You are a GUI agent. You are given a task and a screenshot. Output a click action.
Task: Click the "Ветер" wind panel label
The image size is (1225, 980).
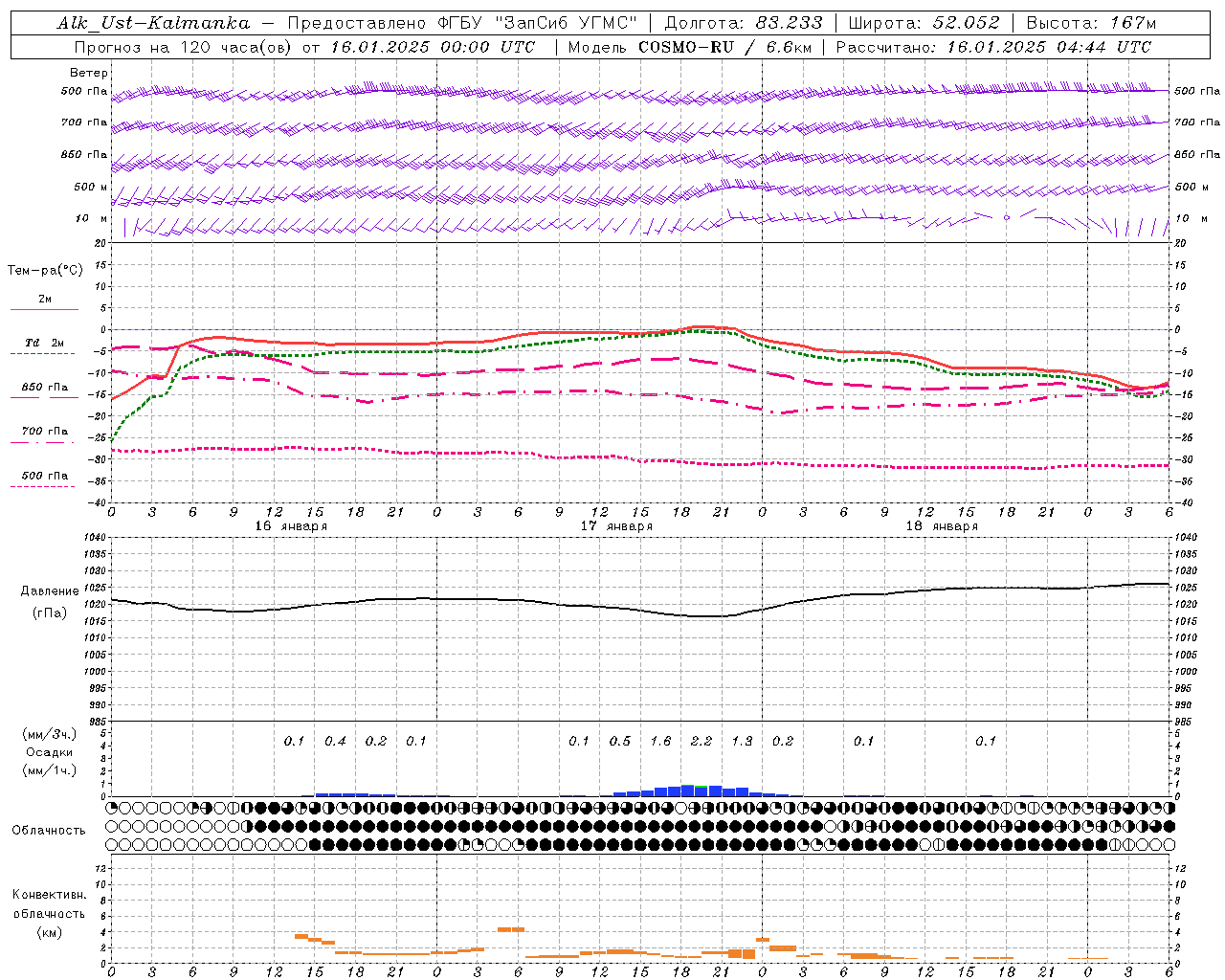[x=89, y=73]
